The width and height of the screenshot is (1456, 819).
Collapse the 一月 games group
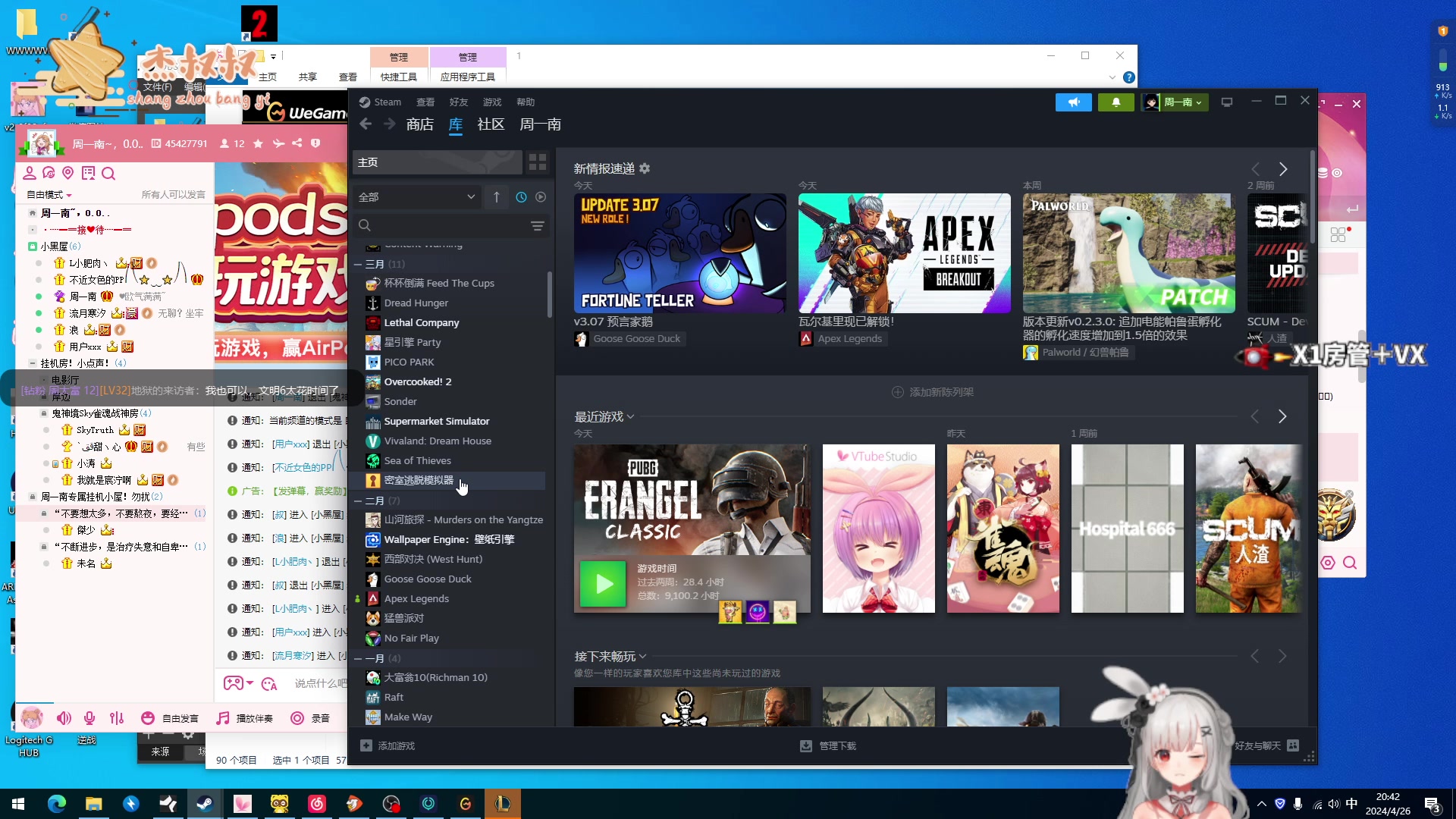(358, 659)
